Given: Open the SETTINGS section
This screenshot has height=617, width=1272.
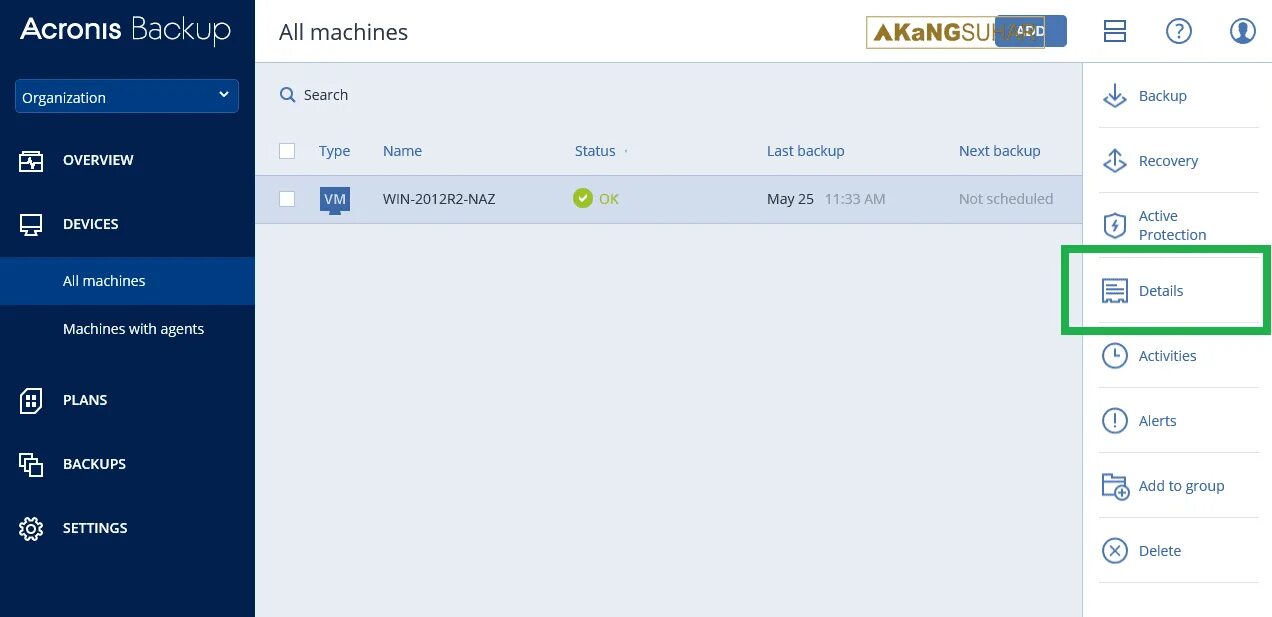Looking at the screenshot, I should (95, 528).
